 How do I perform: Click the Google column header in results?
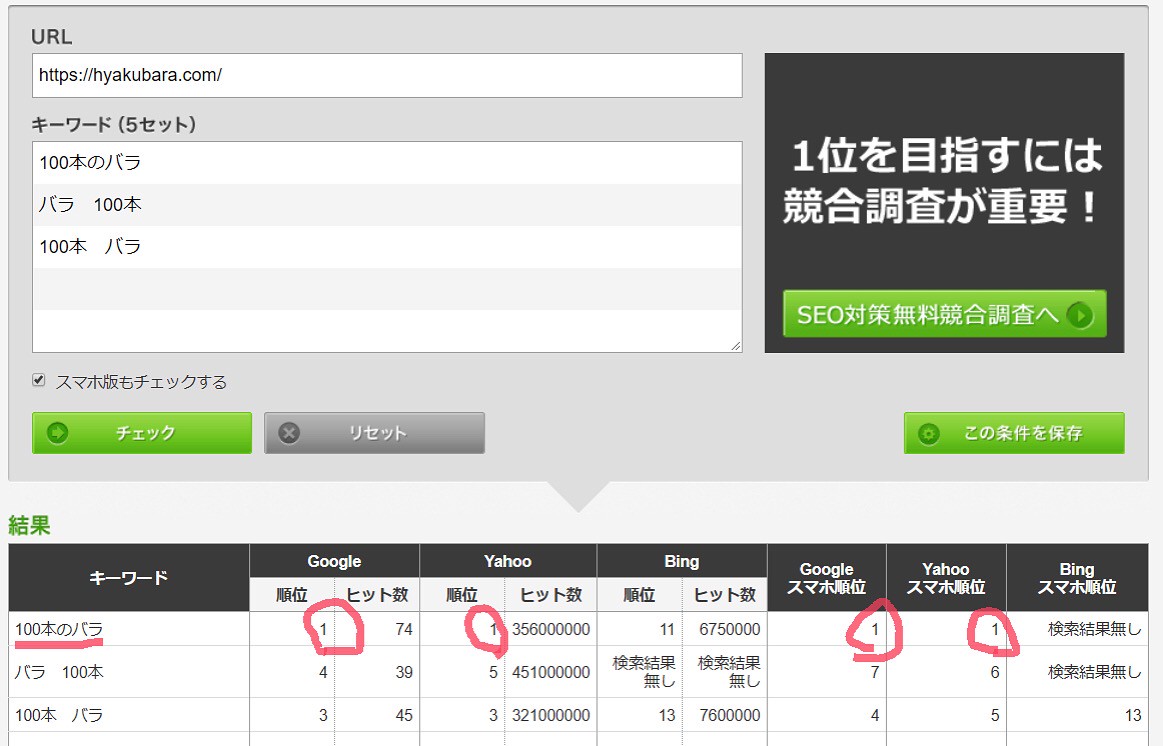[x=334, y=561]
